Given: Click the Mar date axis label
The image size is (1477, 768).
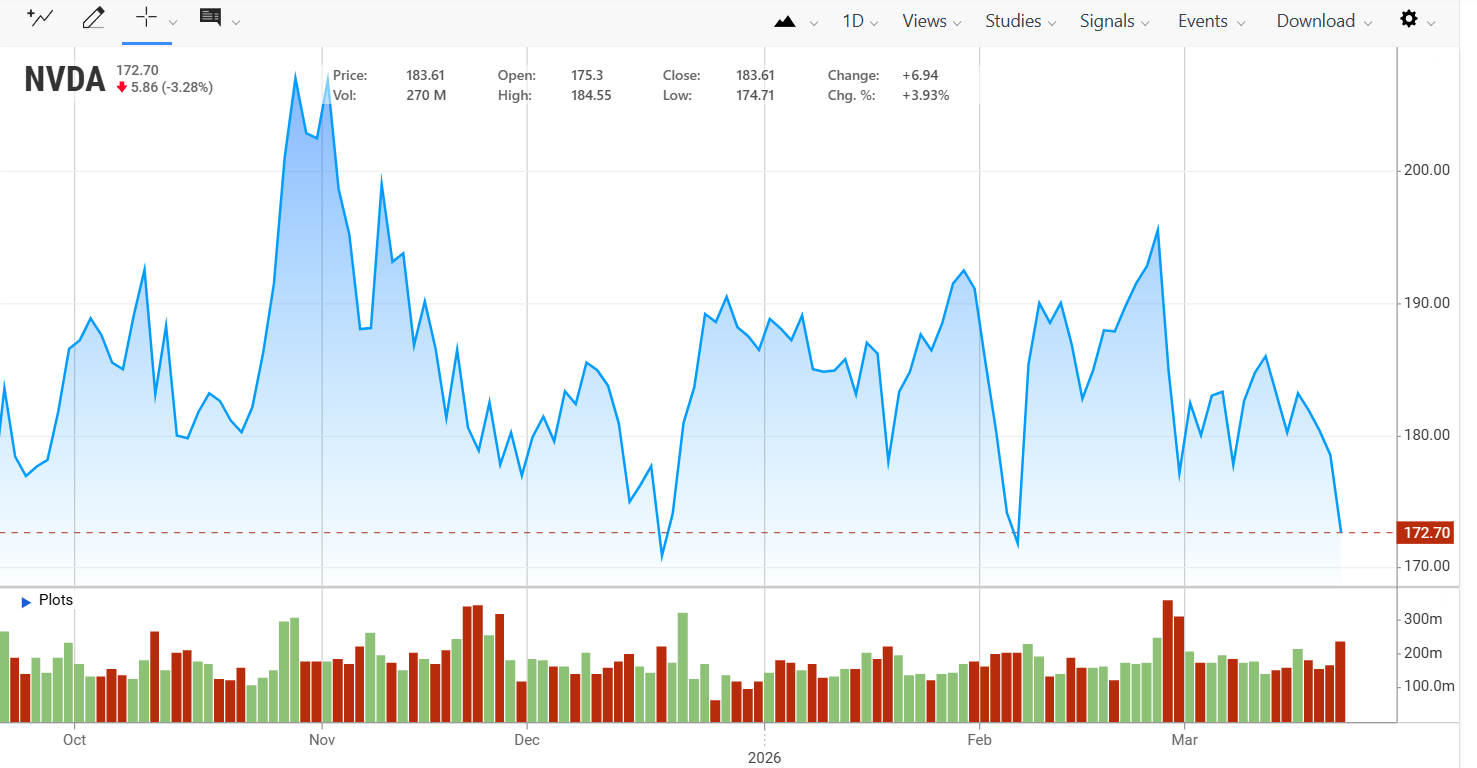Looking at the screenshot, I should coord(1184,740).
